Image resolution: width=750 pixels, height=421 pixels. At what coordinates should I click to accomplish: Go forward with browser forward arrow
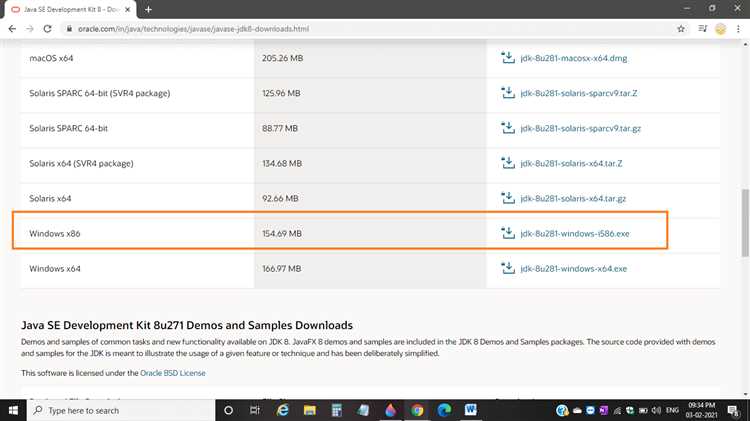[30, 29]
